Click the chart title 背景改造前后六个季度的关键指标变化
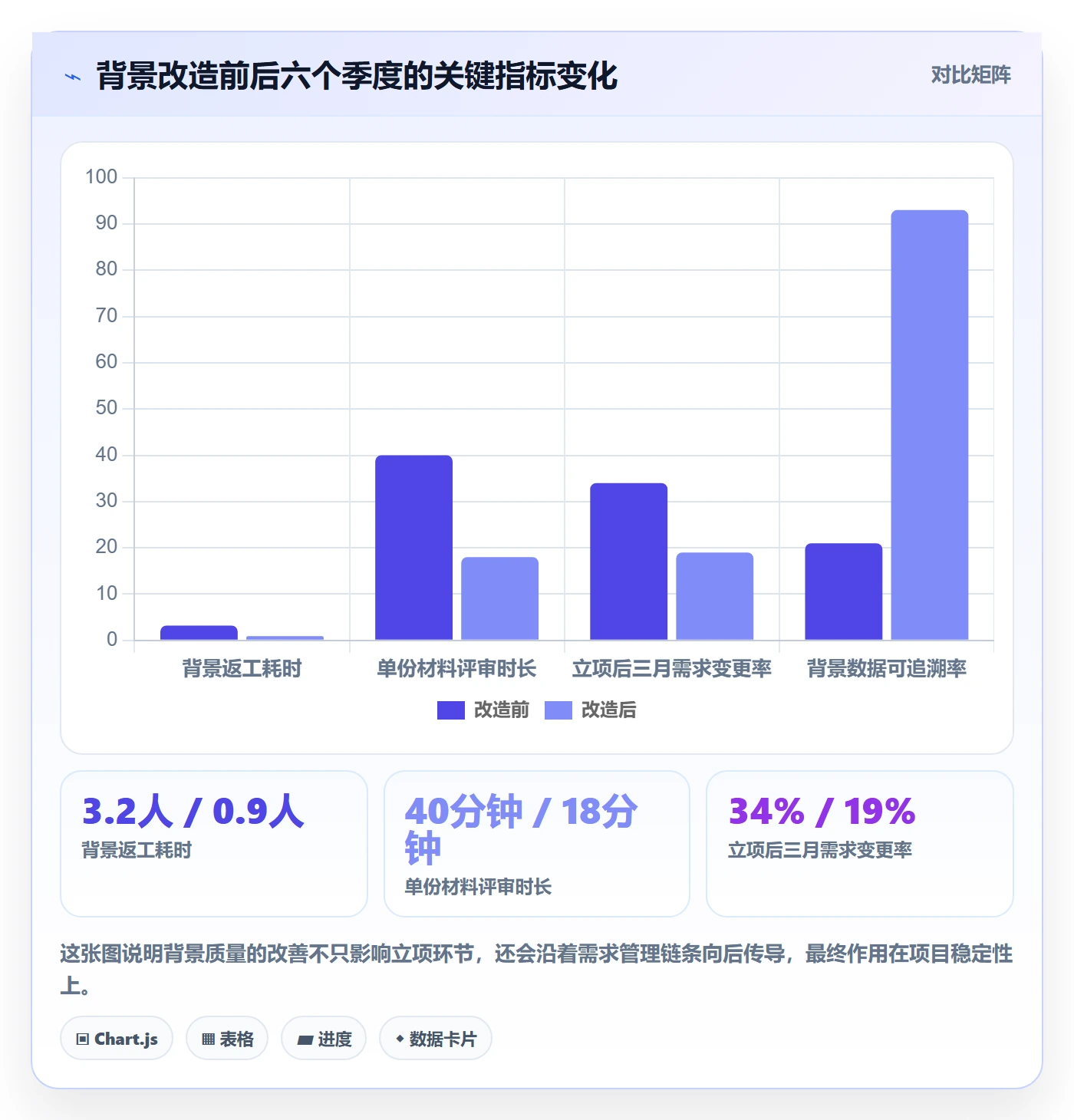The height and width of the screenshot is (1120, 1074). (x=357, y=76)
